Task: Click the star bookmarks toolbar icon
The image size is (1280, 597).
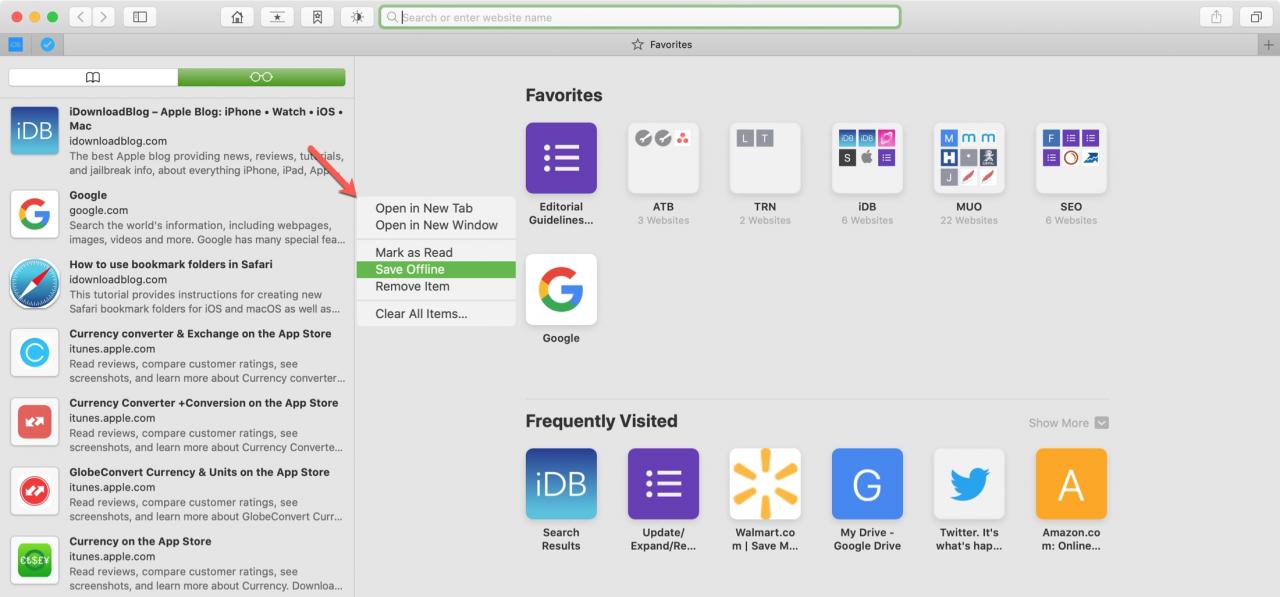Action: [x=276, y=17]
